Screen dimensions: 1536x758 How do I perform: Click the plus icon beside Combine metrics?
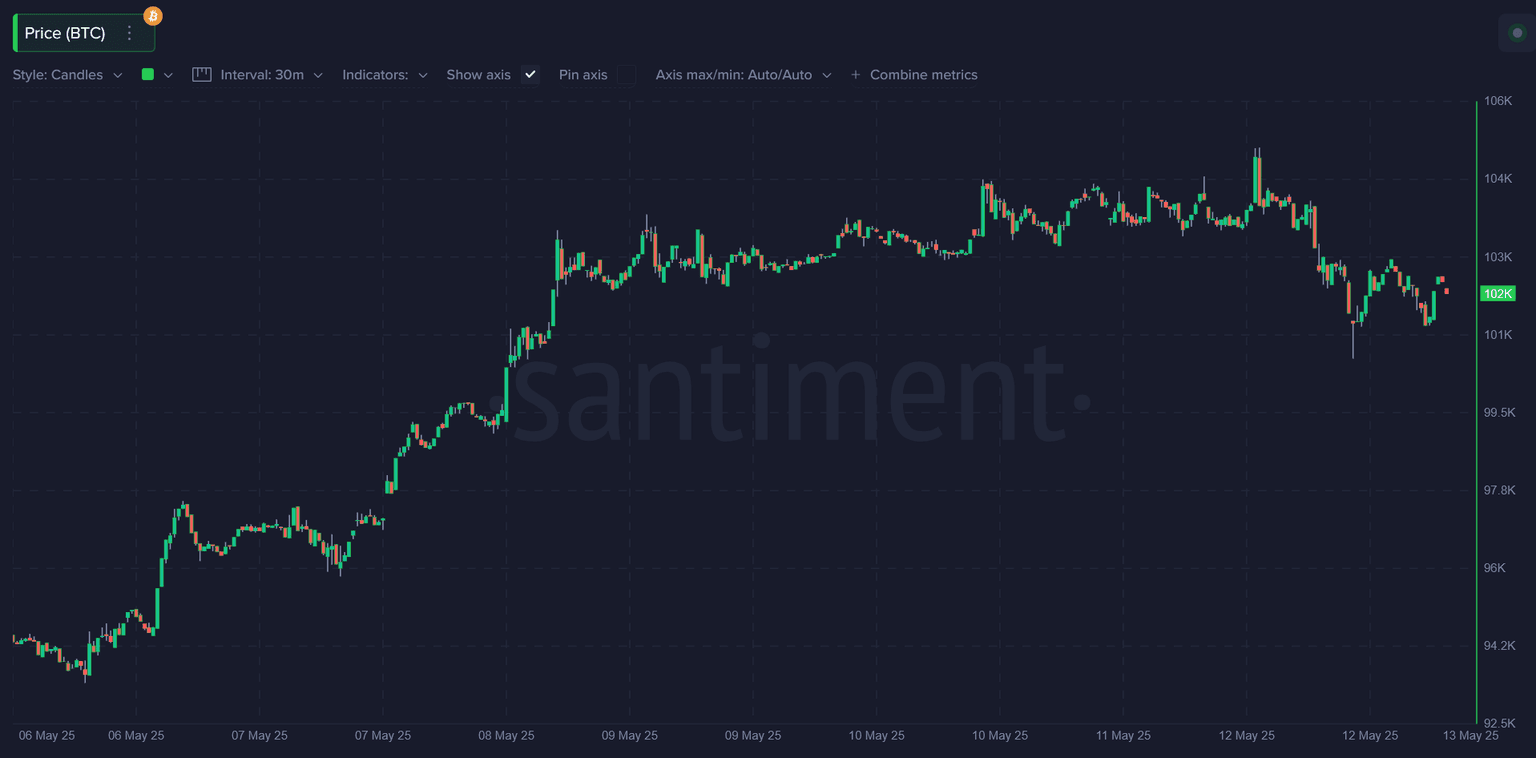[x=855, y=75]
